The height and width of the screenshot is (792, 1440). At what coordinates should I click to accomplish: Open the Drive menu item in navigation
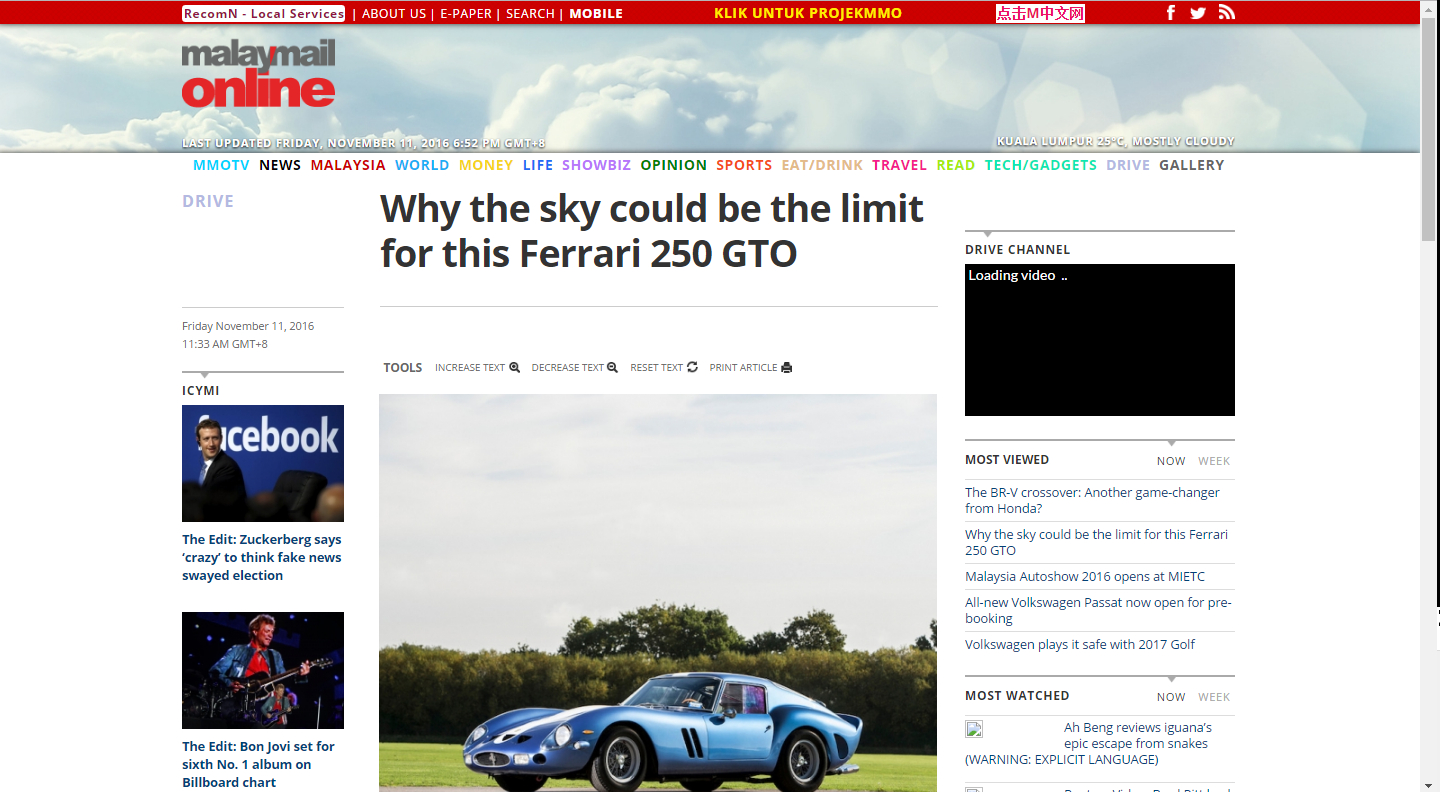[1128, 165]
